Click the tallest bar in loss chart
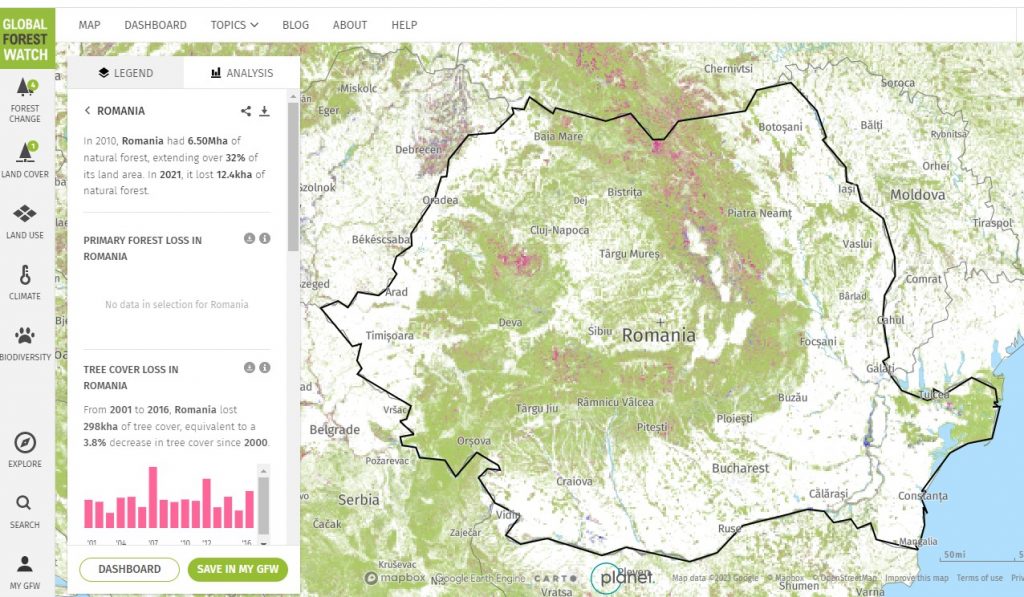This screenshot has width=1024, height=597. (x=153, y=497)
